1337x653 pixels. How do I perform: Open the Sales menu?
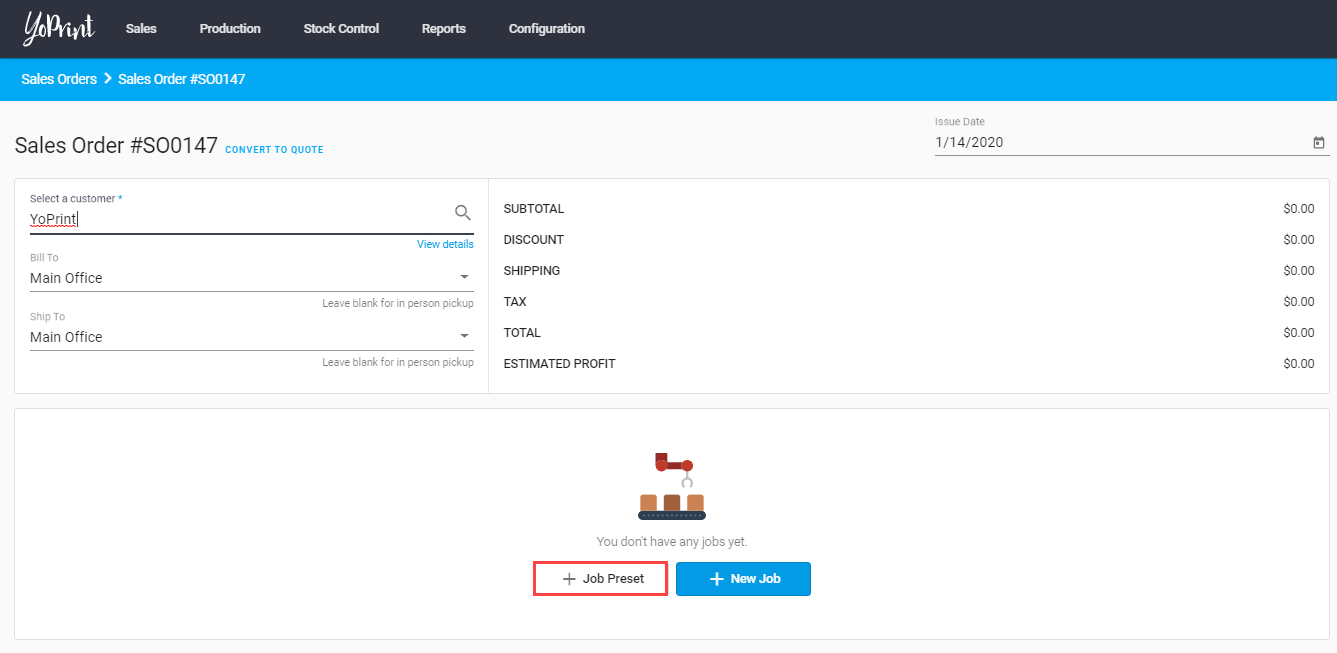(141, 29)
